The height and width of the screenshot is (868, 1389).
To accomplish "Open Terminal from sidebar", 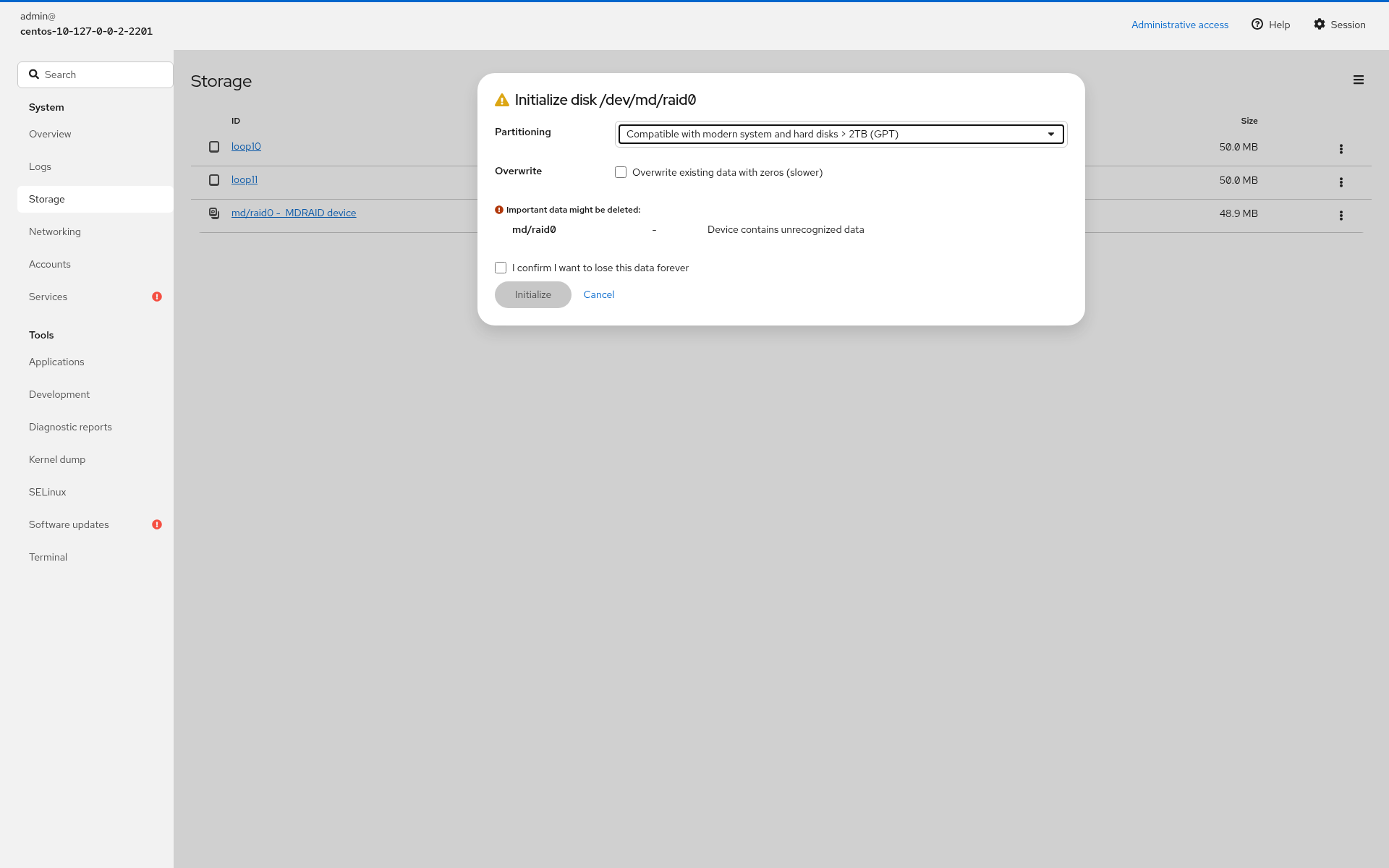I will pos(95,557).
